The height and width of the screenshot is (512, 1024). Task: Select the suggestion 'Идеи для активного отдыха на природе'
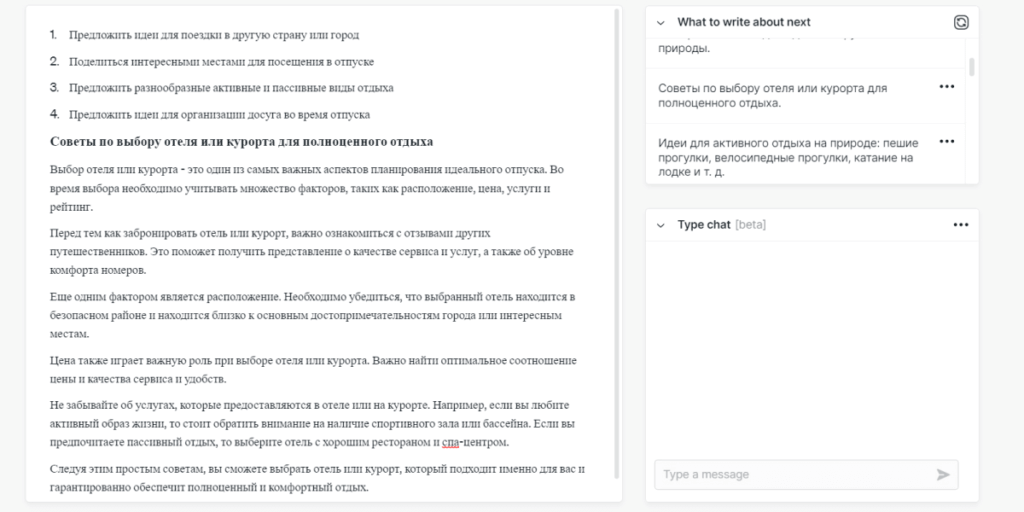[780, 157]
